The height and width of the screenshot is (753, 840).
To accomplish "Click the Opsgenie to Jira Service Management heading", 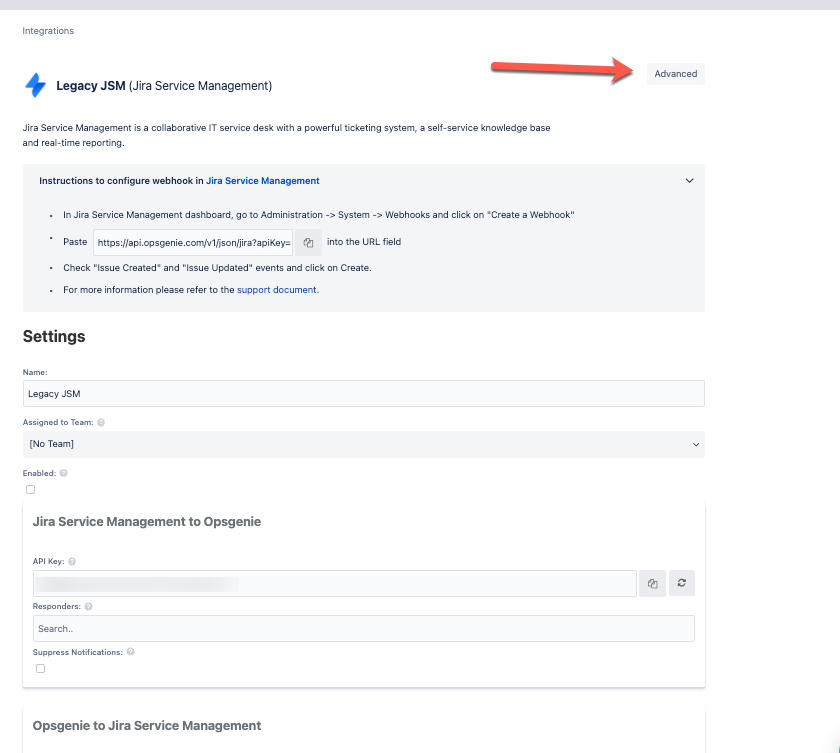I will [147, 726].
